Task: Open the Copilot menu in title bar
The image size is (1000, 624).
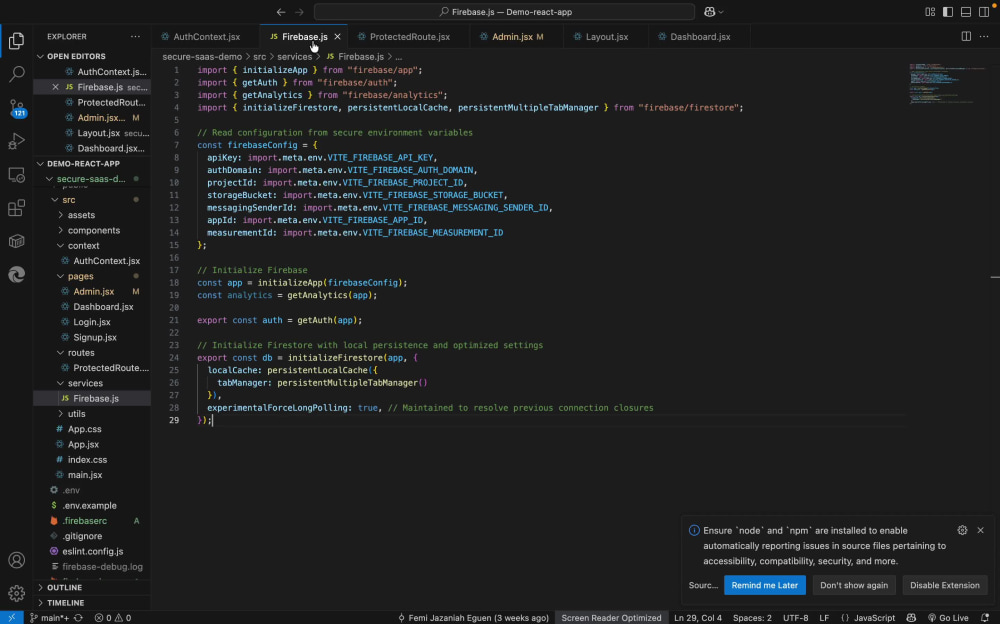Action: [713, 11]
